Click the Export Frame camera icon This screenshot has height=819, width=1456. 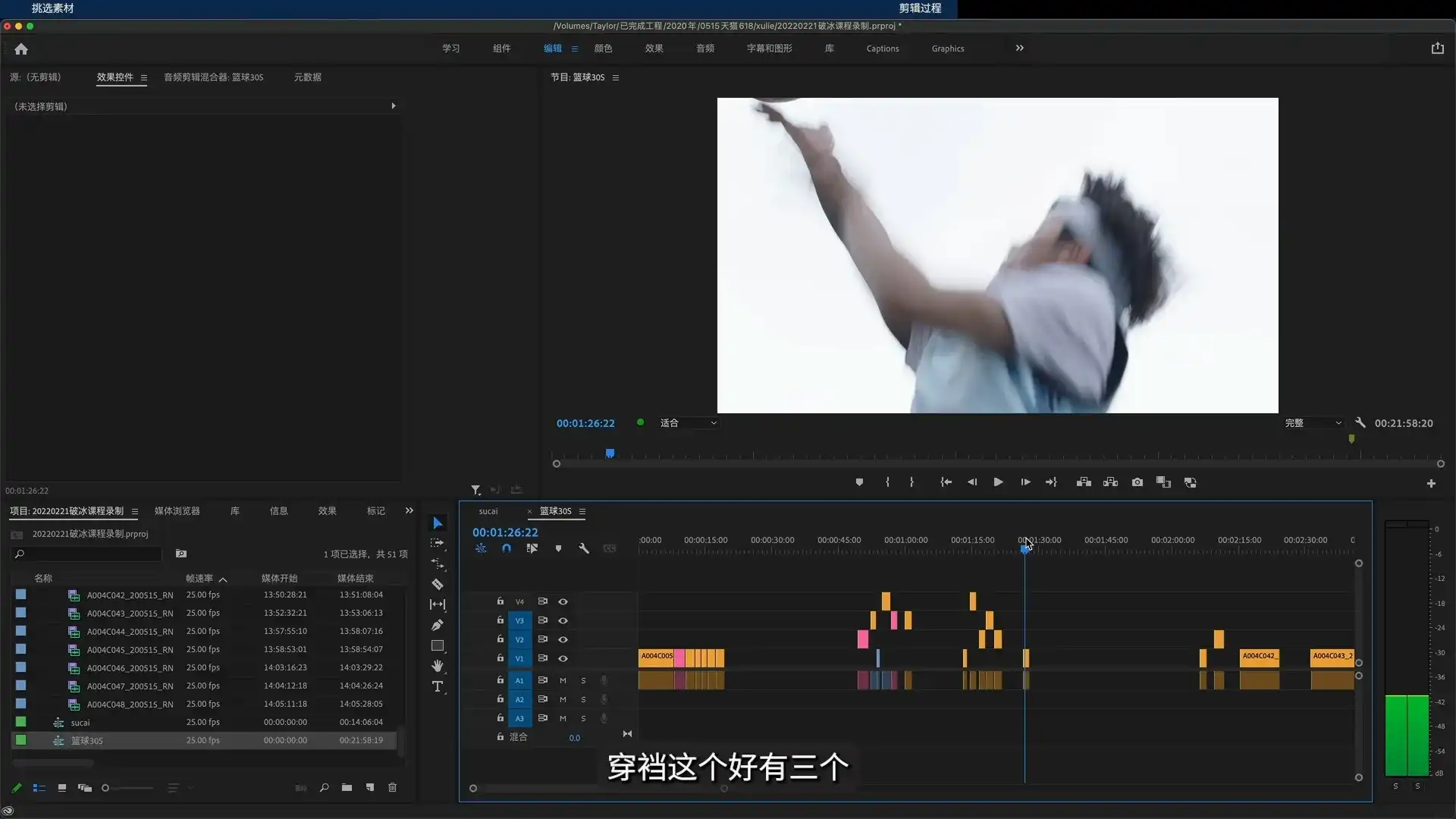[x=1137, y=482]
